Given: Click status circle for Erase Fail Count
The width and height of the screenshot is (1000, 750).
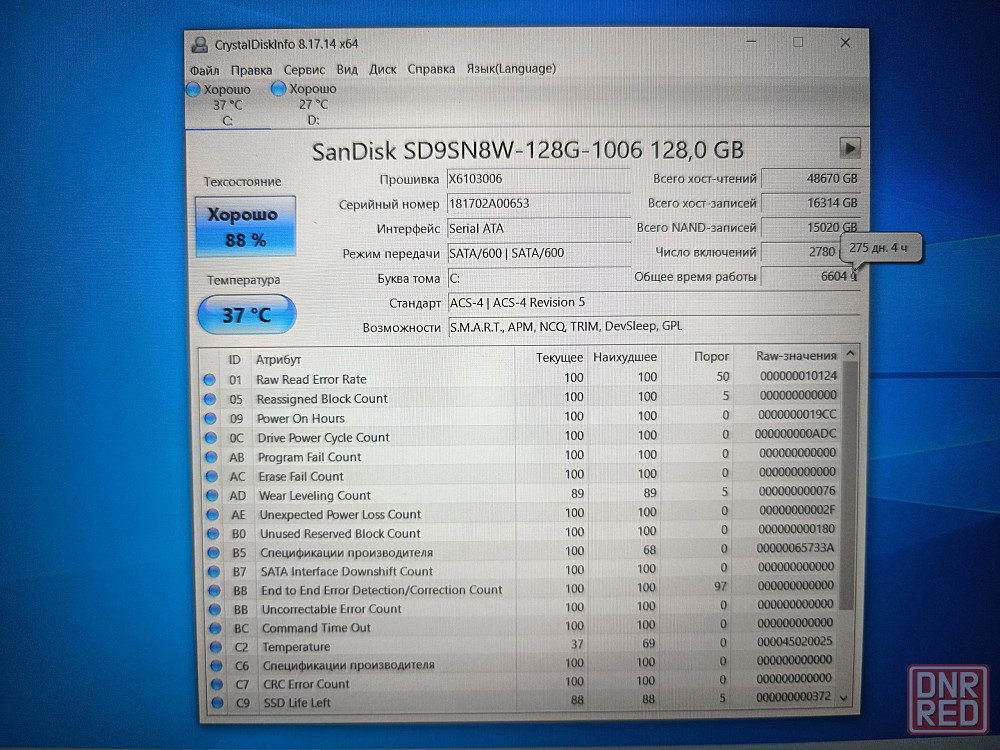Looking at the screenshot, I should click(x=212, y=476).
